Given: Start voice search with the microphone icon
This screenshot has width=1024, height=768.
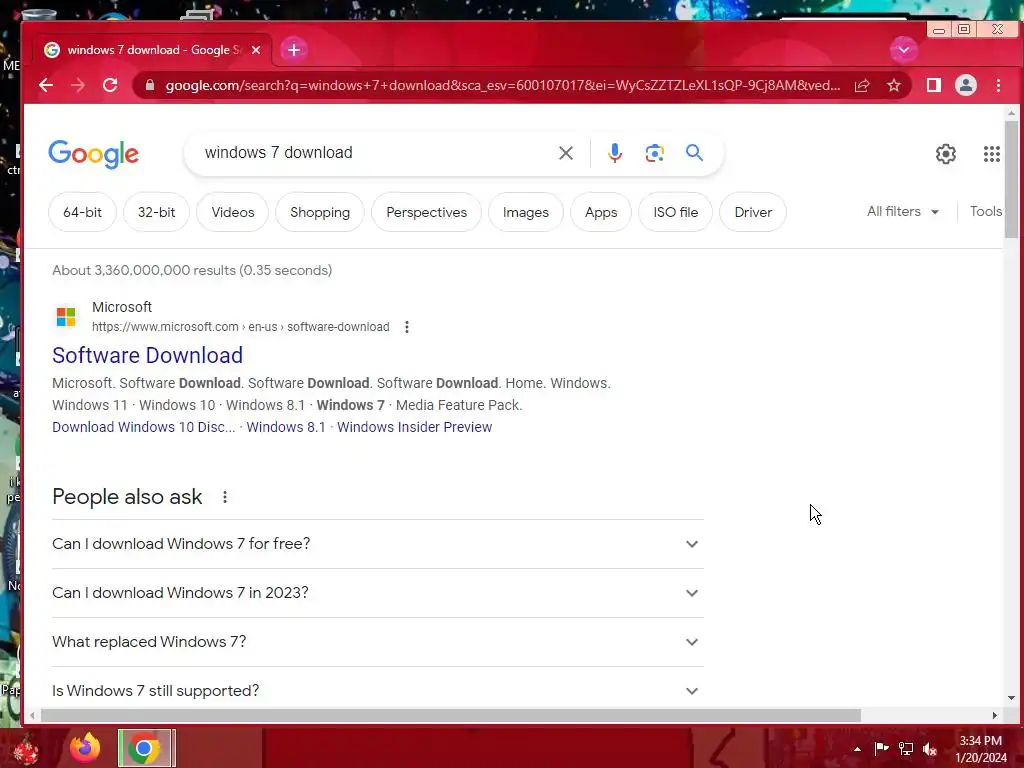Looking at the screenshot, I should pyautogui.click(x=615, y=153).
